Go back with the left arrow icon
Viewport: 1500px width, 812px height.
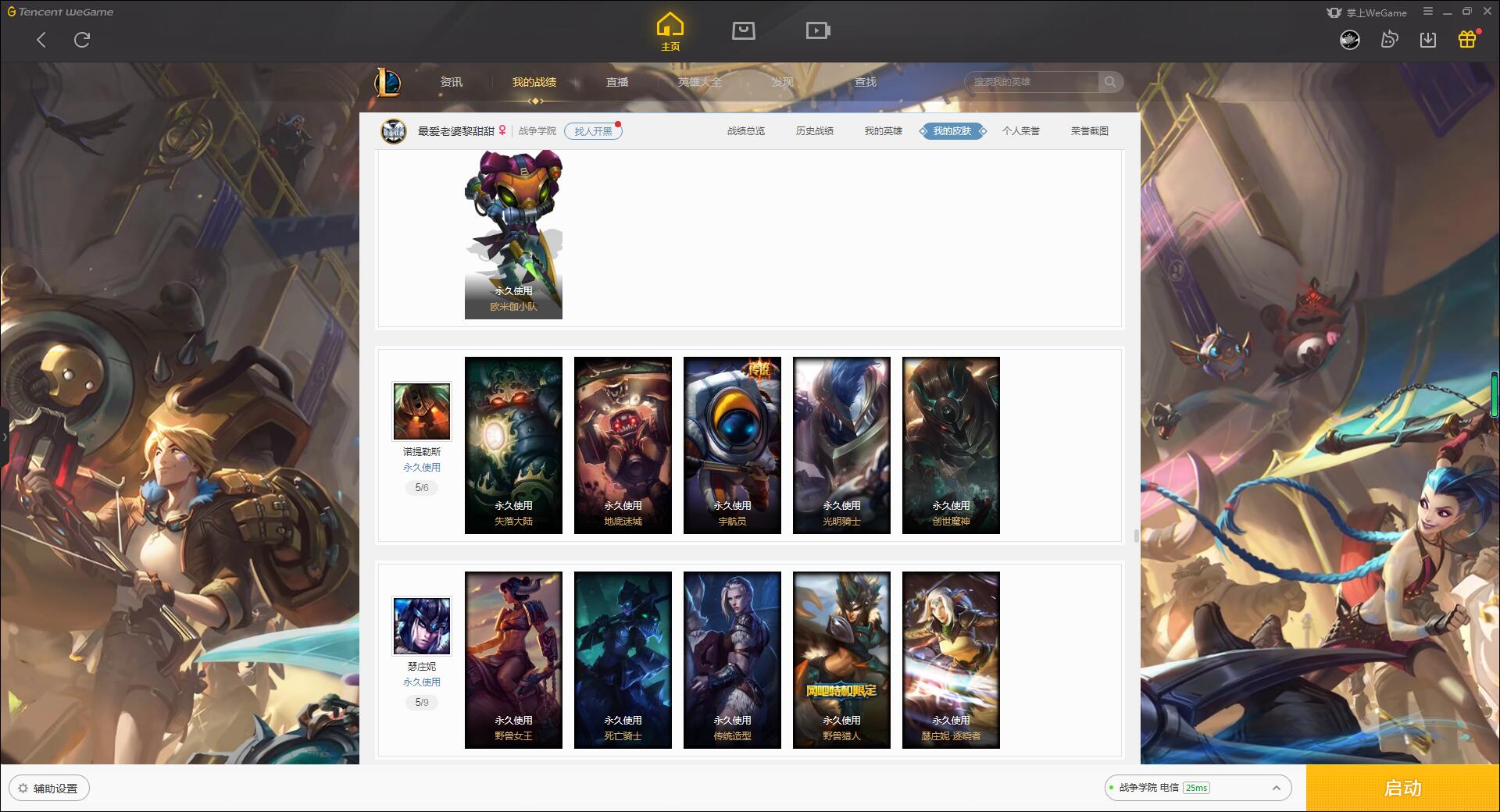coord(41,40)
